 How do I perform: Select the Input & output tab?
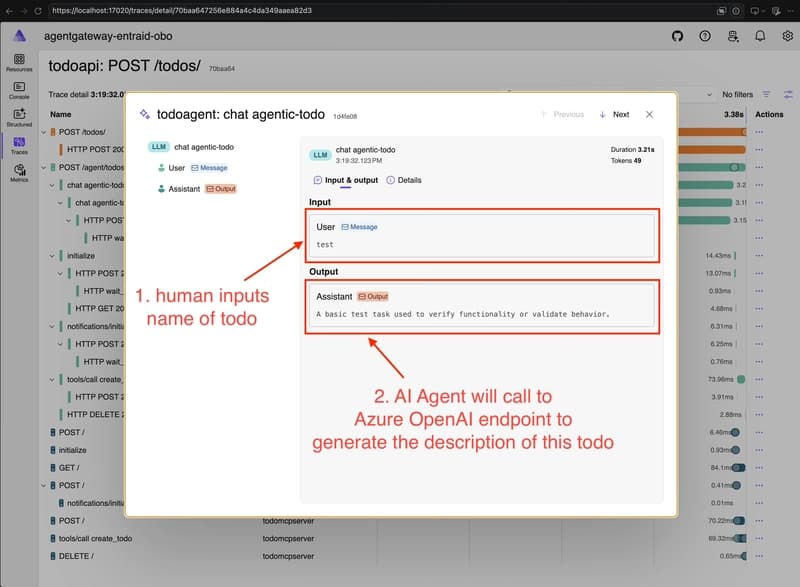(x=345, y=180)
